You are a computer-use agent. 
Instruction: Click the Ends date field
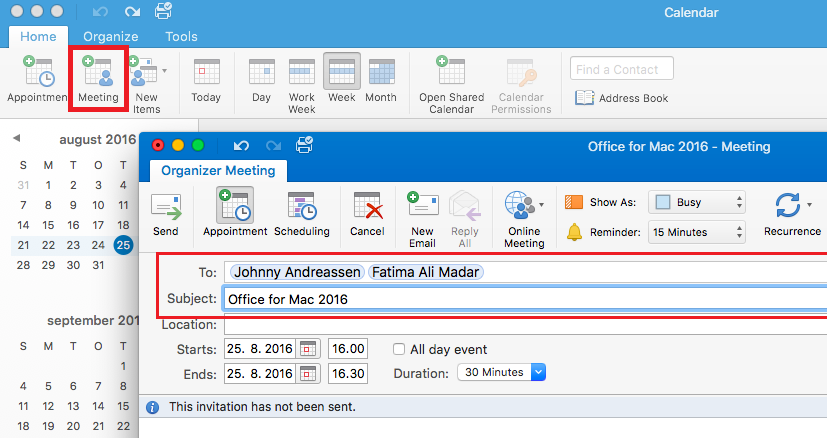point(259,374)
